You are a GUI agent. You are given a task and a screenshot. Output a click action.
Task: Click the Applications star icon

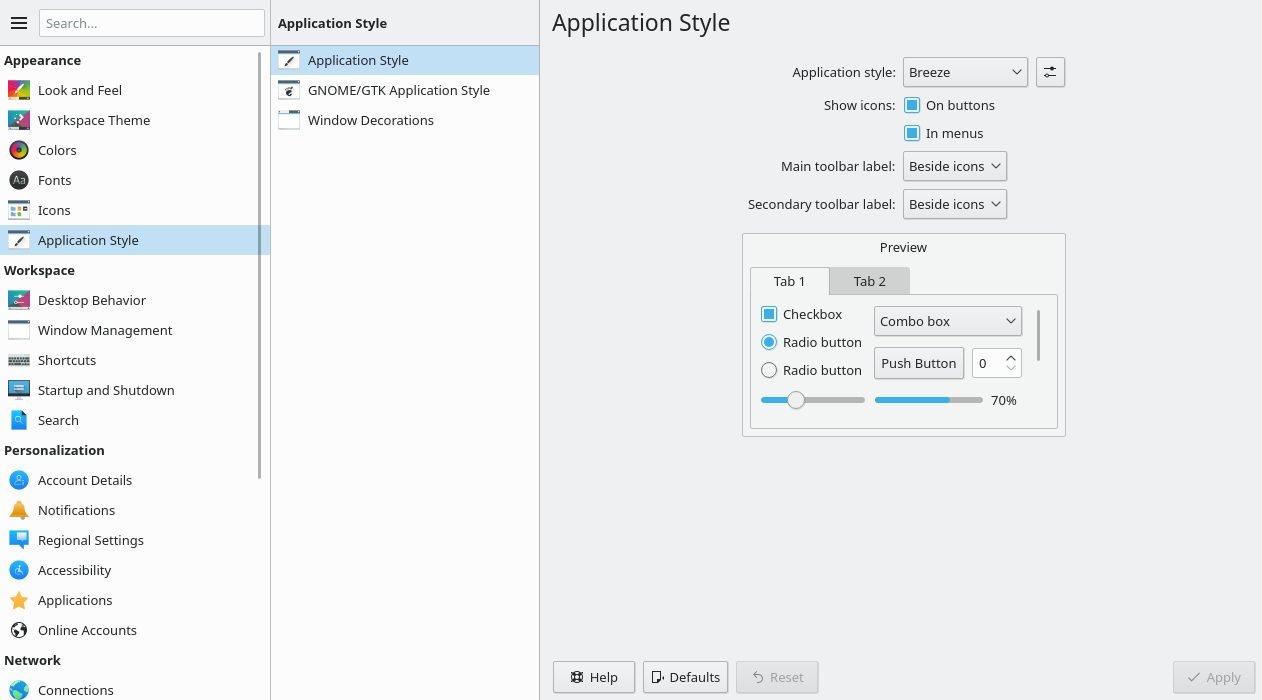click(x=19, y=600)
